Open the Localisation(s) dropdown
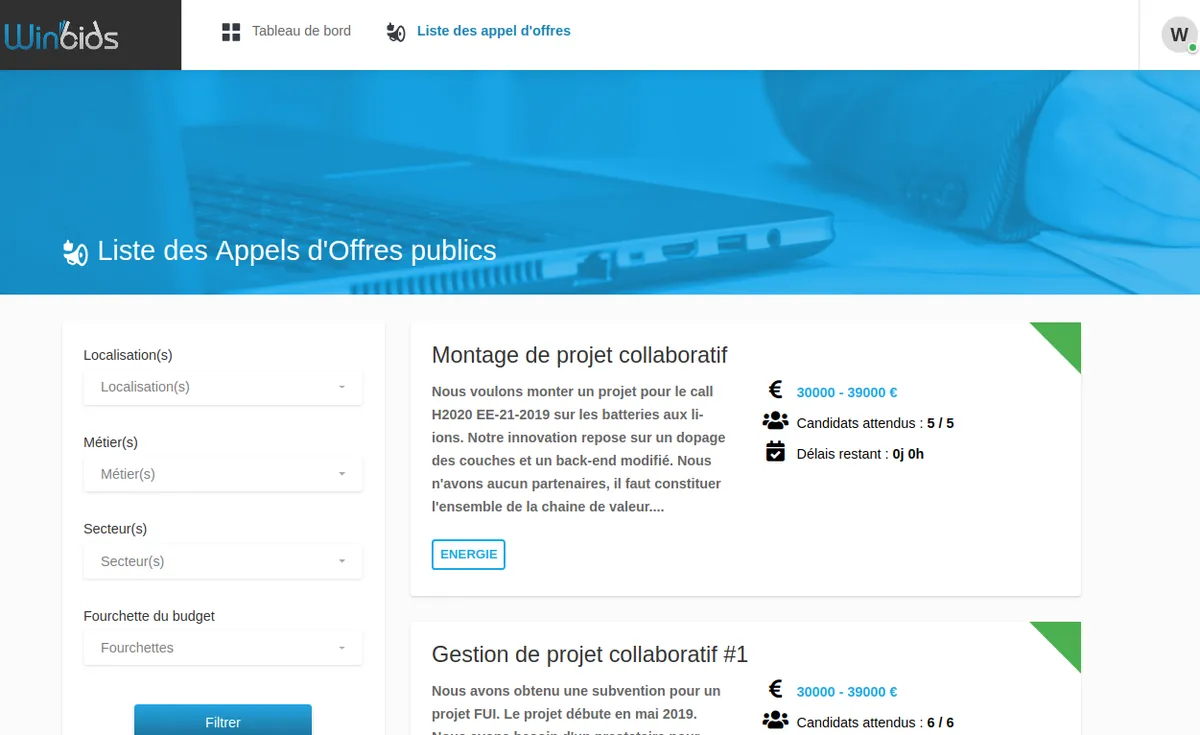 [223, 387]
